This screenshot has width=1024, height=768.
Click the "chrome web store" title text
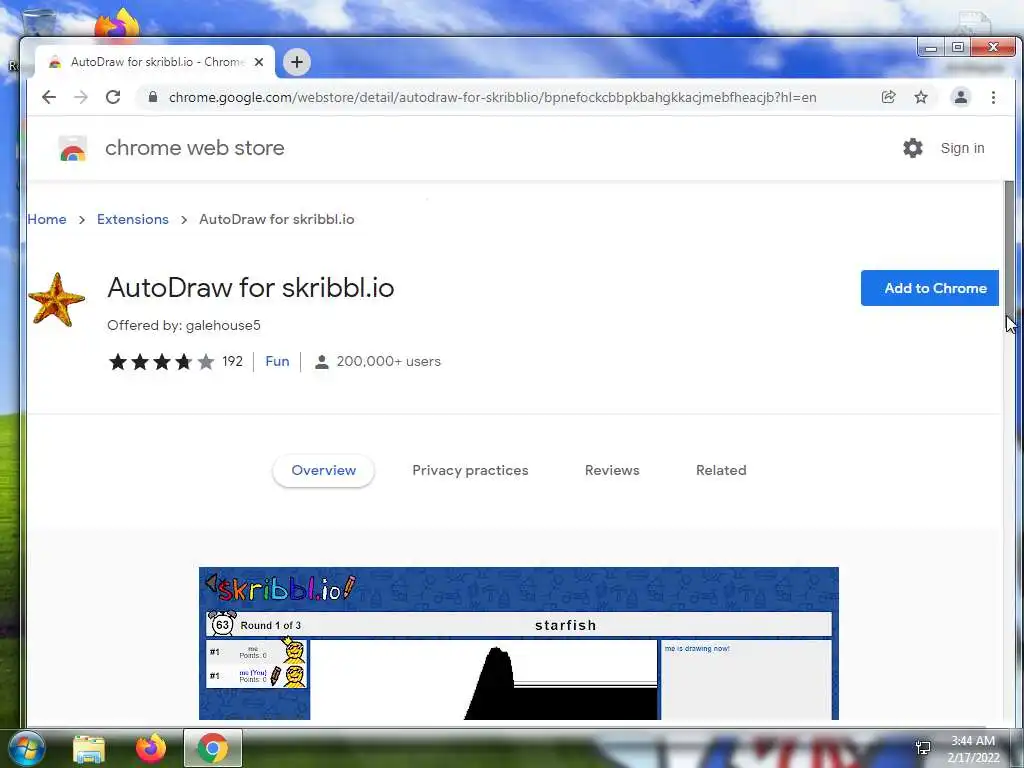195,148
